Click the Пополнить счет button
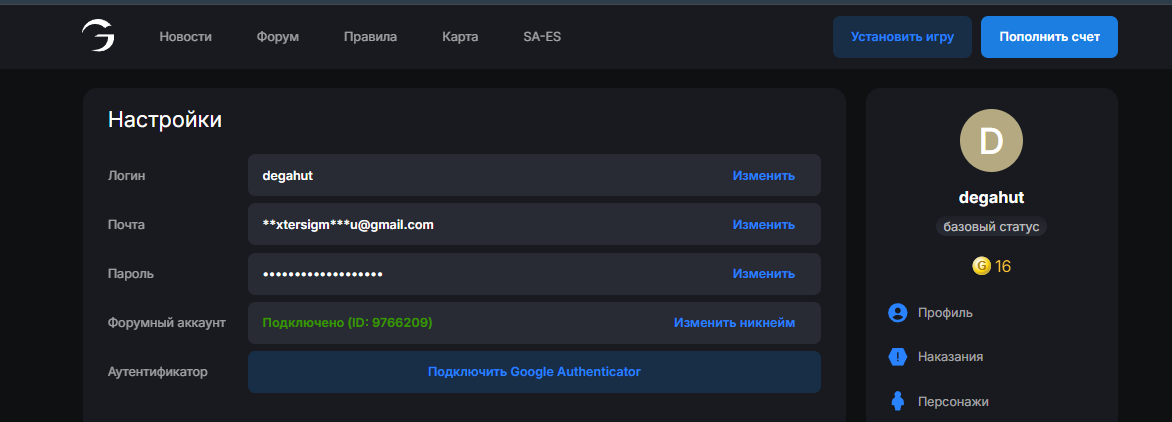Image resolution: width=1172 pixels, height=422 pixels. (1049, 37)
